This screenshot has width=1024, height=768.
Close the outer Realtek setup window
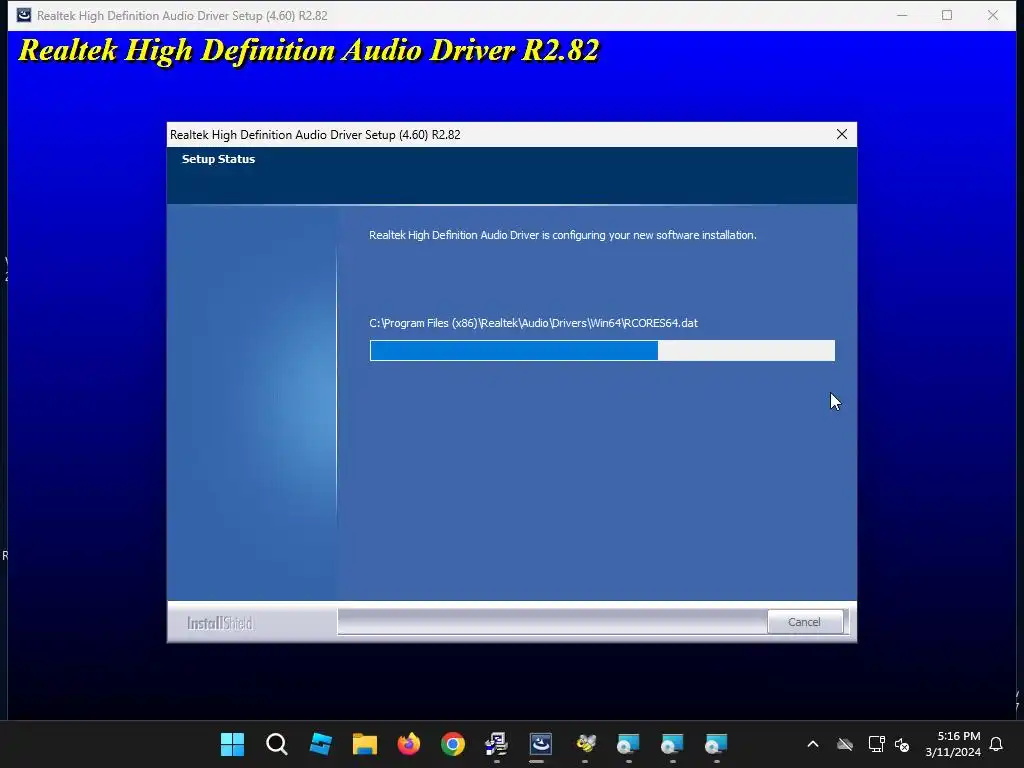(x=993, y=15)
